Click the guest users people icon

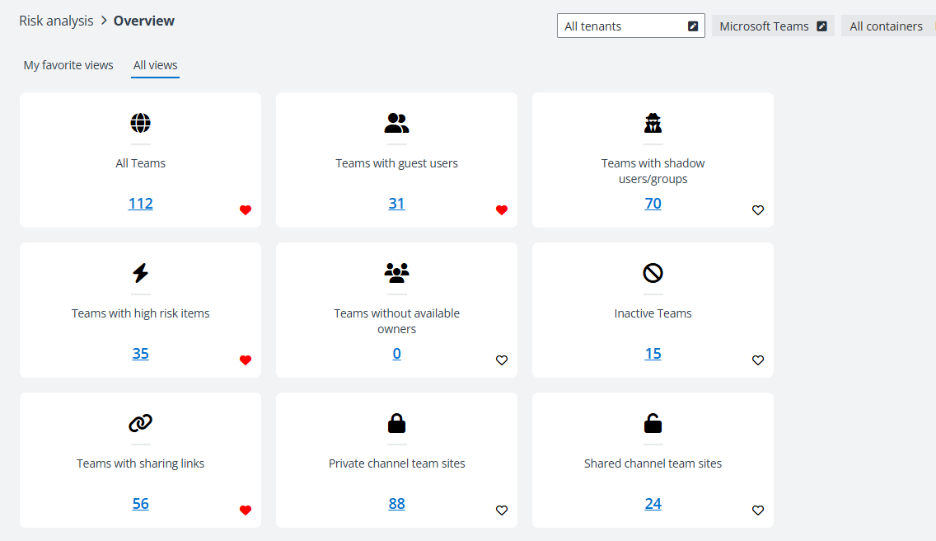[x=397, y=123]
